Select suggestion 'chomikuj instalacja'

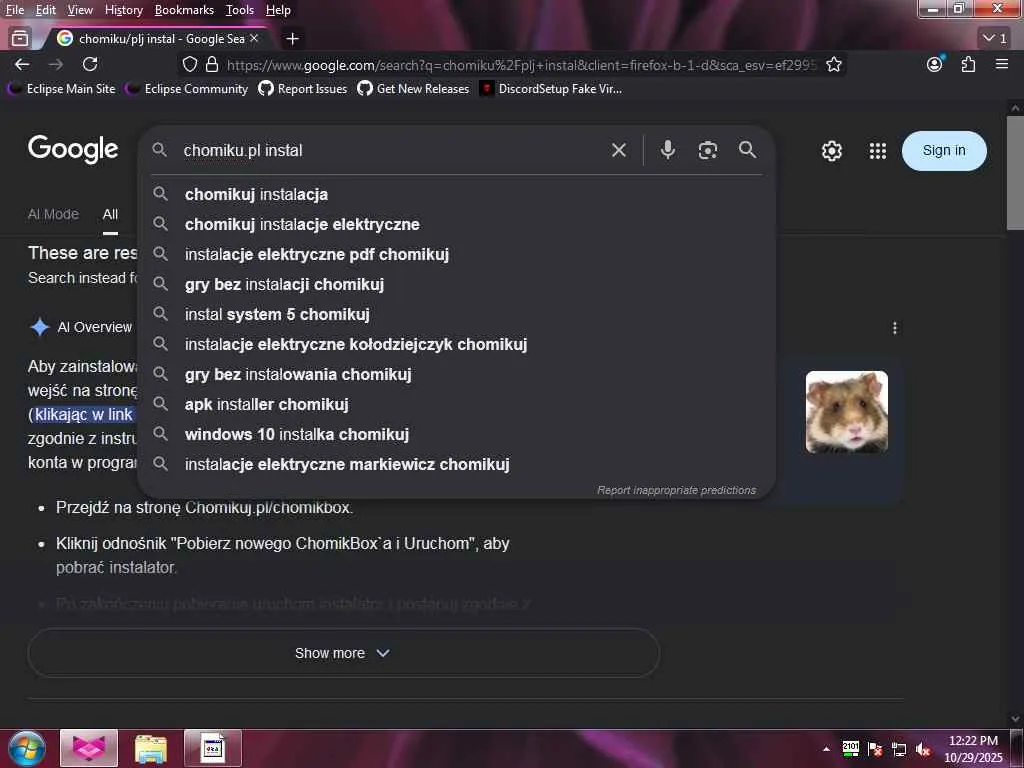click(x=456, y=195)
